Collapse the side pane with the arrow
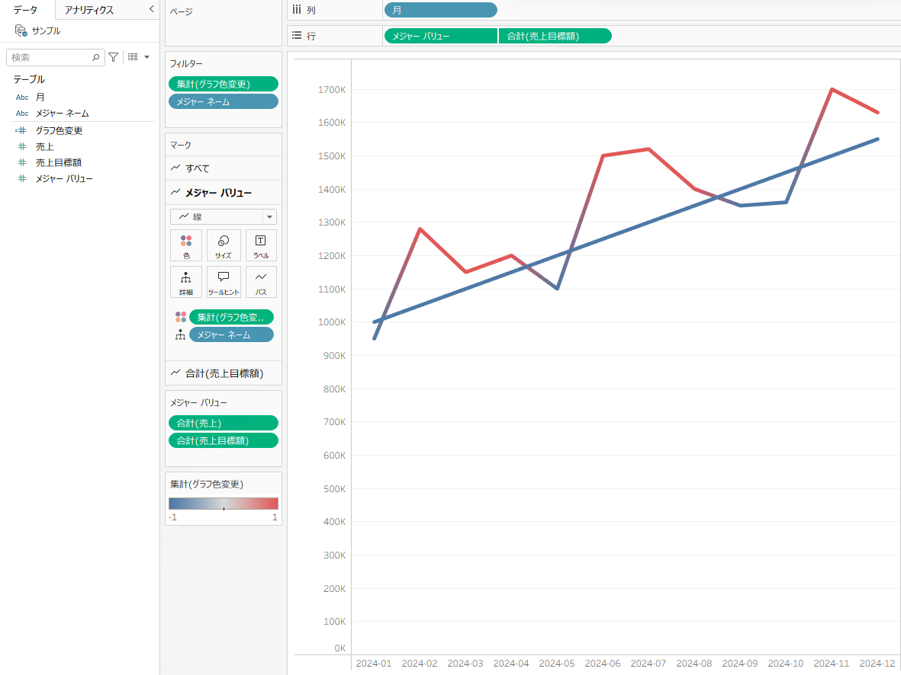This screenshot has width=901, height=675. (x=151, y=9)
